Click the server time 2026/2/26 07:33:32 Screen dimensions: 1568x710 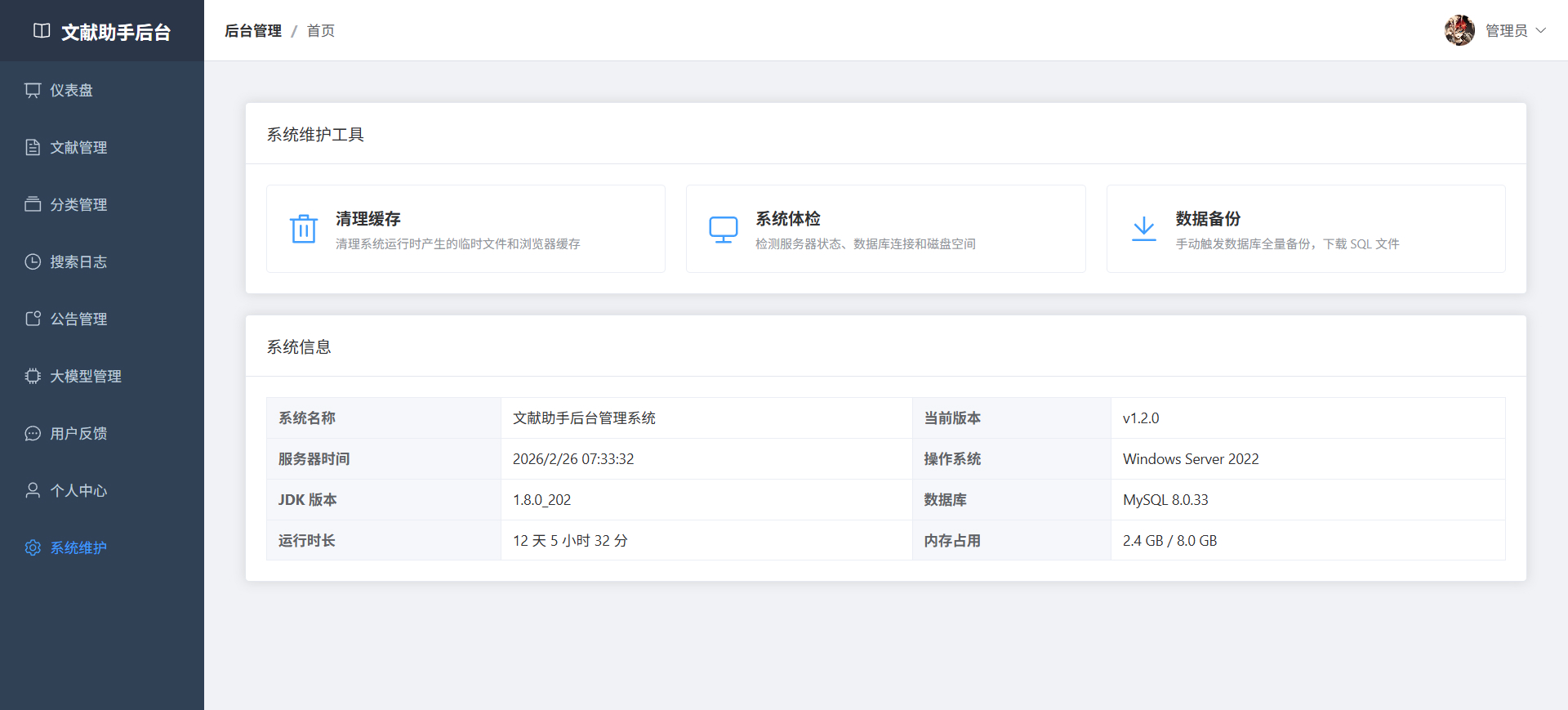pos(573,459)
